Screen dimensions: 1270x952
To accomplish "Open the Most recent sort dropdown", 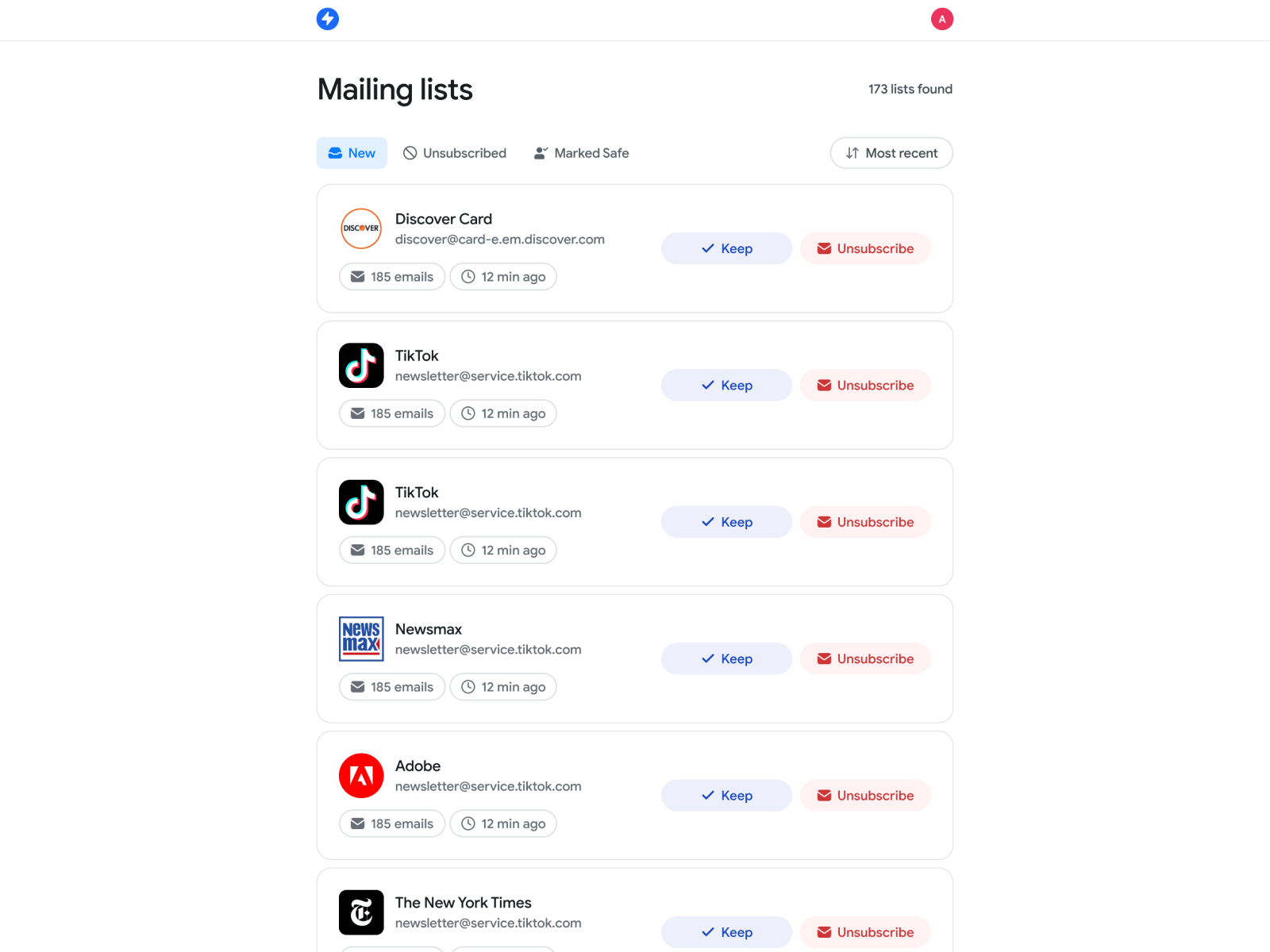I will click(891, 153).
